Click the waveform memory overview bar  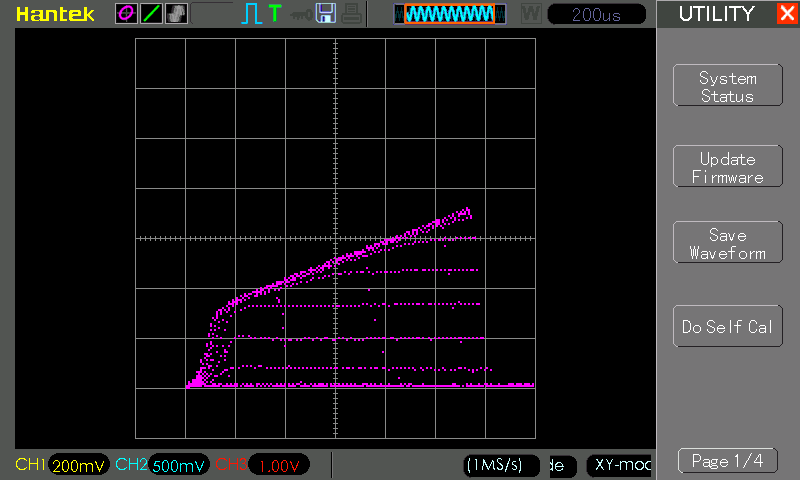pyautogui.click(x=450, y=14)
